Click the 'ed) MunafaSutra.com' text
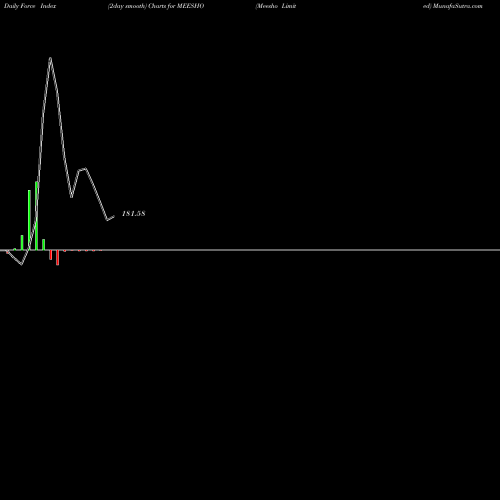 tap(453, 6)
